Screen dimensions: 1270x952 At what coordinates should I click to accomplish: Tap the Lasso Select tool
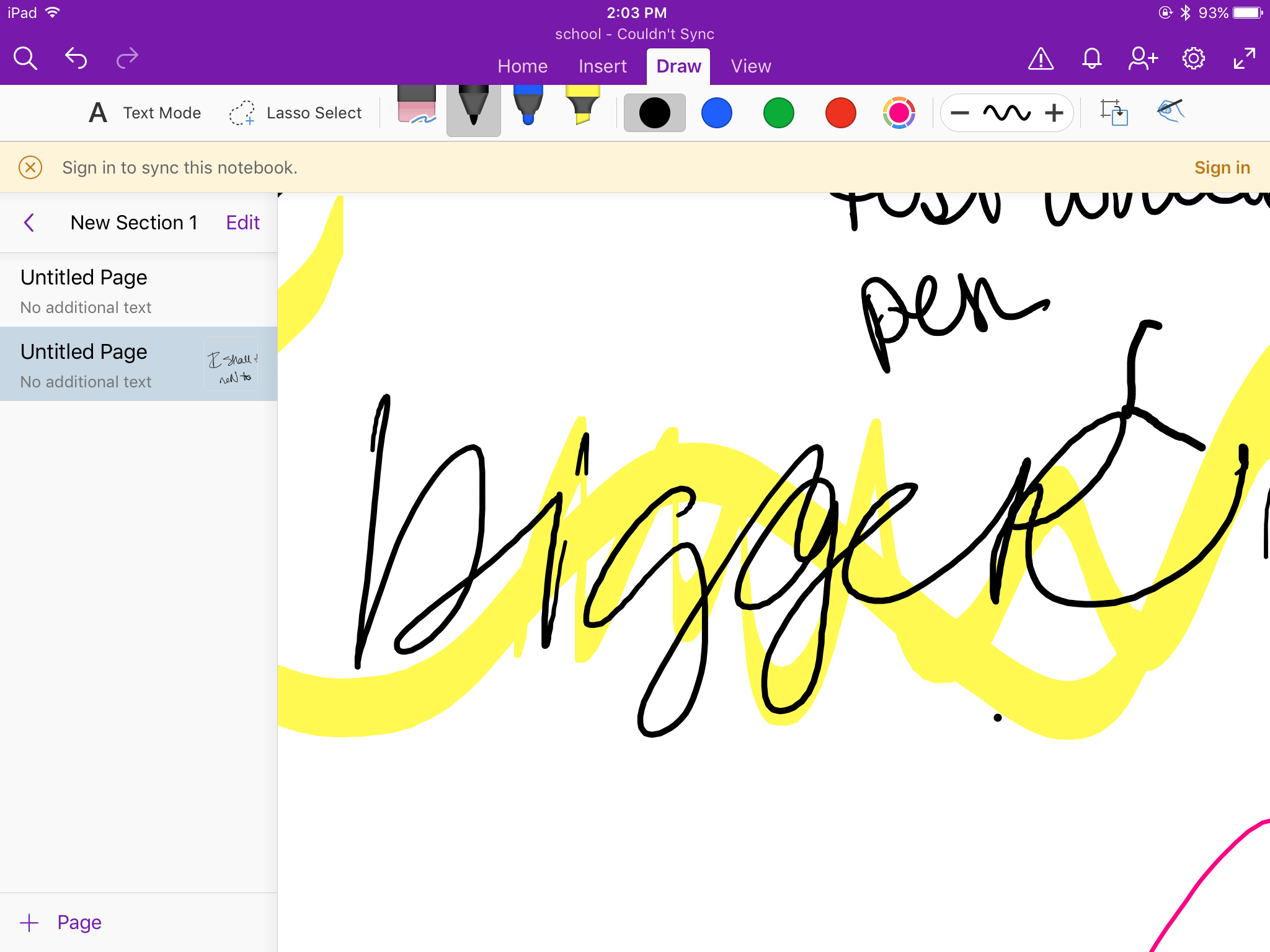pyautogui.click(x=296, y=113)
